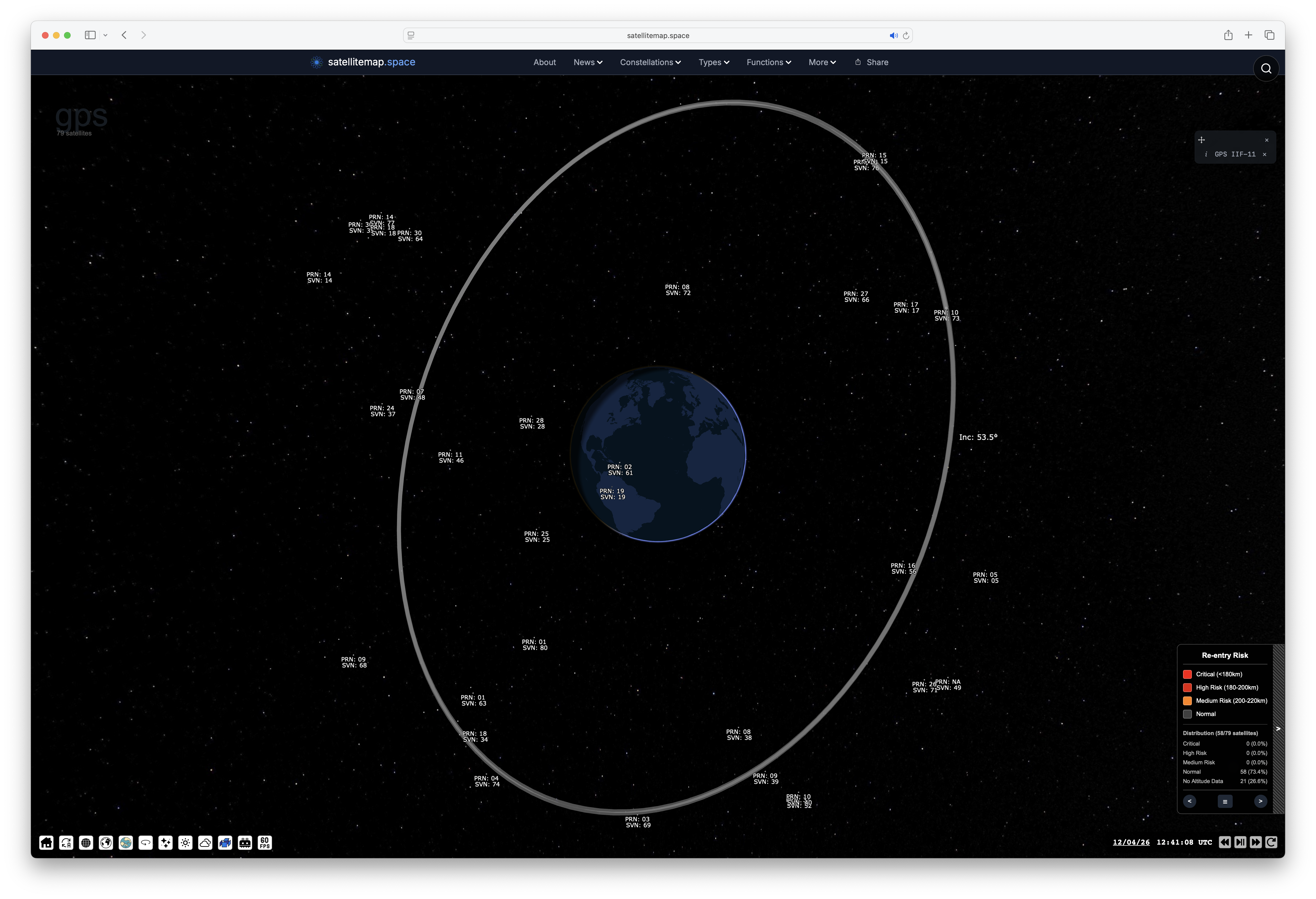Screen dimensions: 1316x899
Task: Open the Constellations dropdown menu
Action: tap(650, 62)
